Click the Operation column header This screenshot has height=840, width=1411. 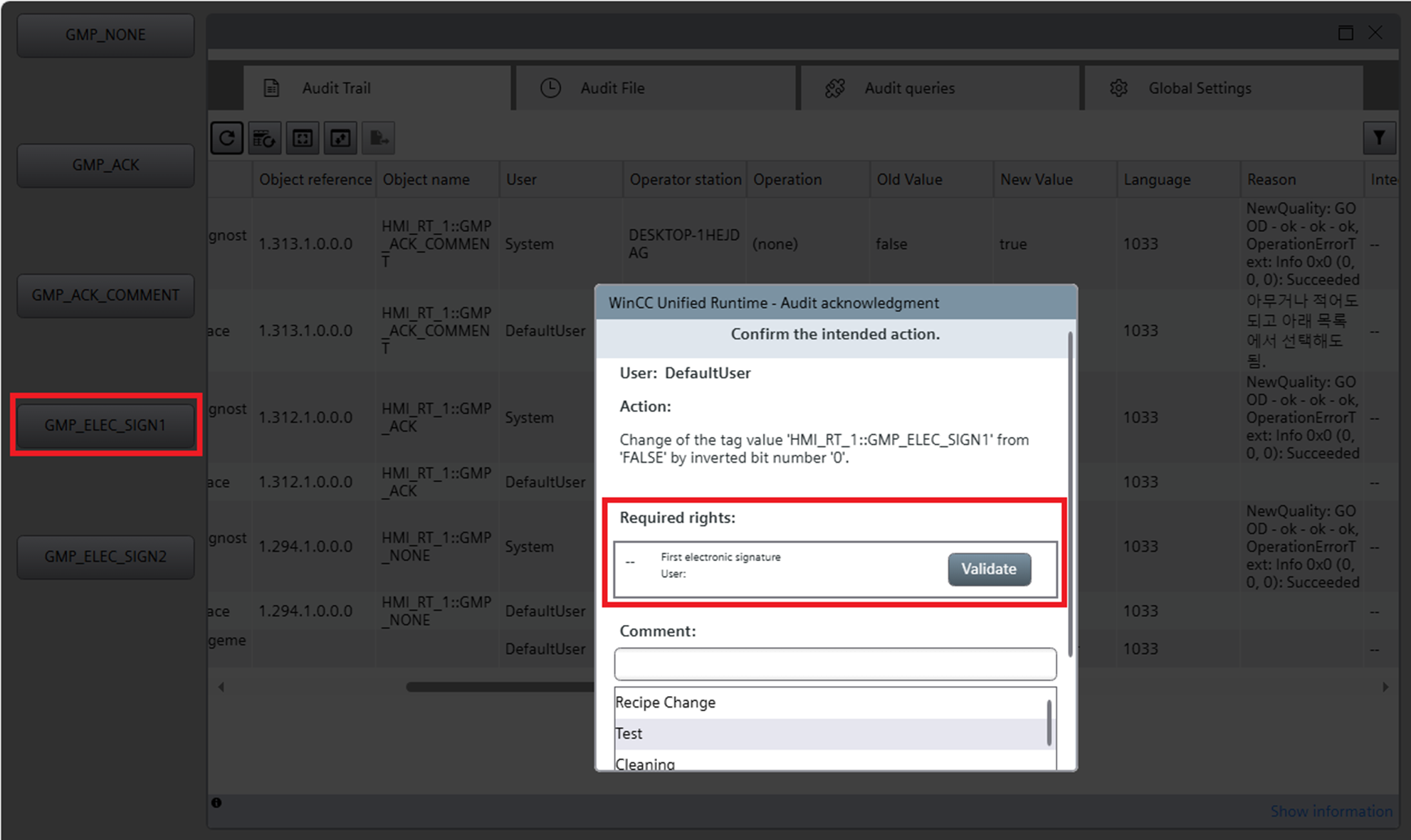808,179
